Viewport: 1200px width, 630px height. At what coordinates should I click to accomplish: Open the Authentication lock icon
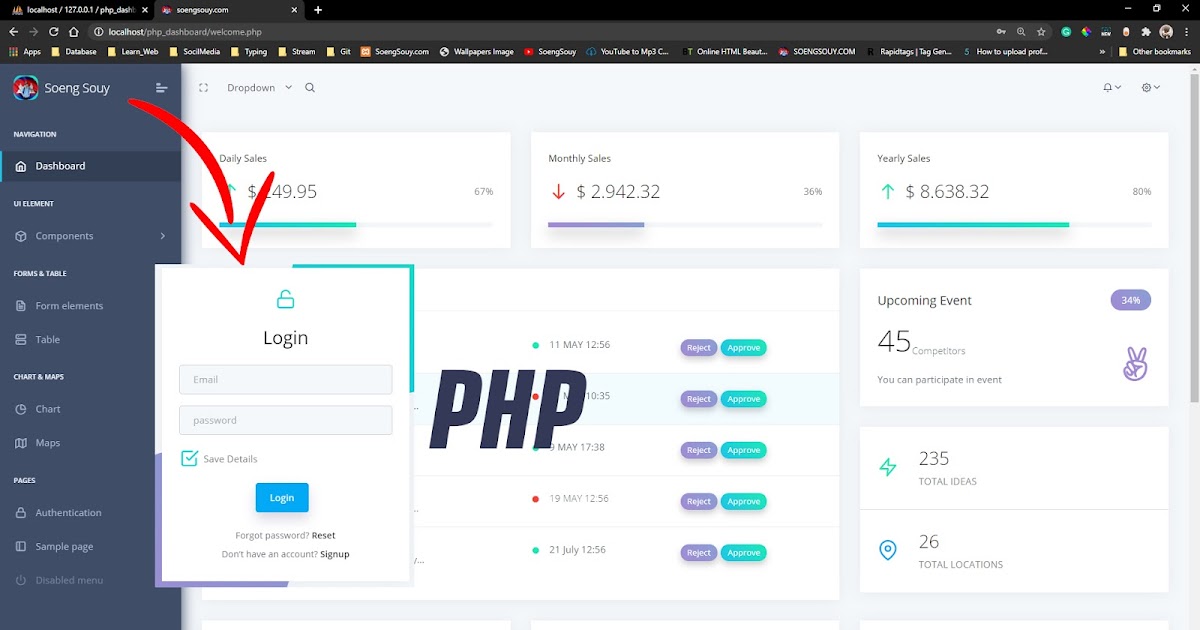coord(23,512)
